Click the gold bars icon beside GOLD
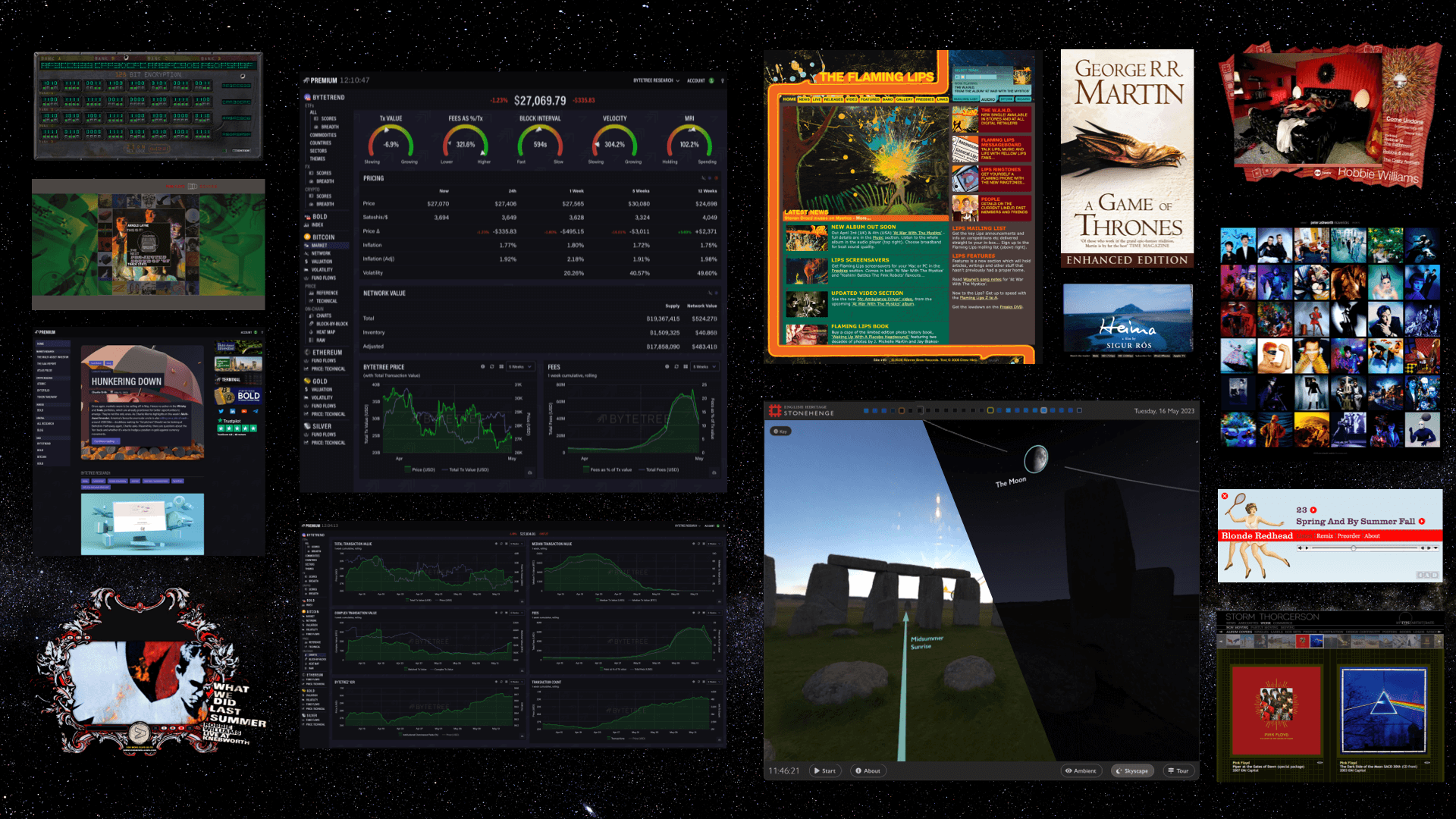Viewport: 1456px width, 819px height. click(x=307, y=381)
